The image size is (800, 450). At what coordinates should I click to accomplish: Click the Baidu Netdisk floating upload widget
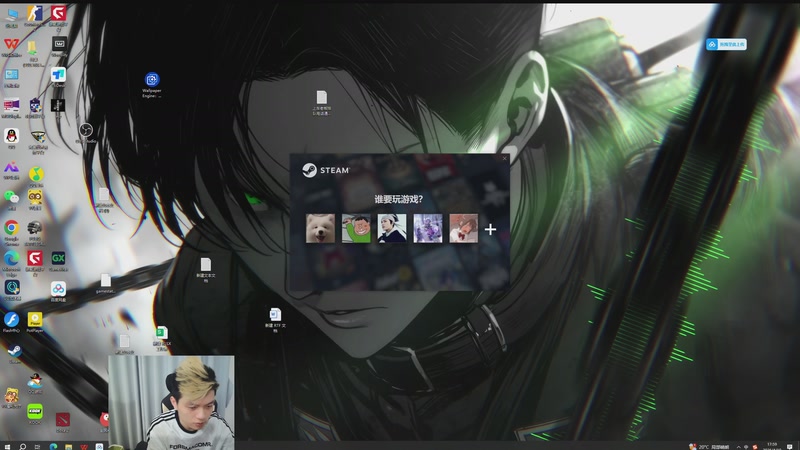coord(727,44)
